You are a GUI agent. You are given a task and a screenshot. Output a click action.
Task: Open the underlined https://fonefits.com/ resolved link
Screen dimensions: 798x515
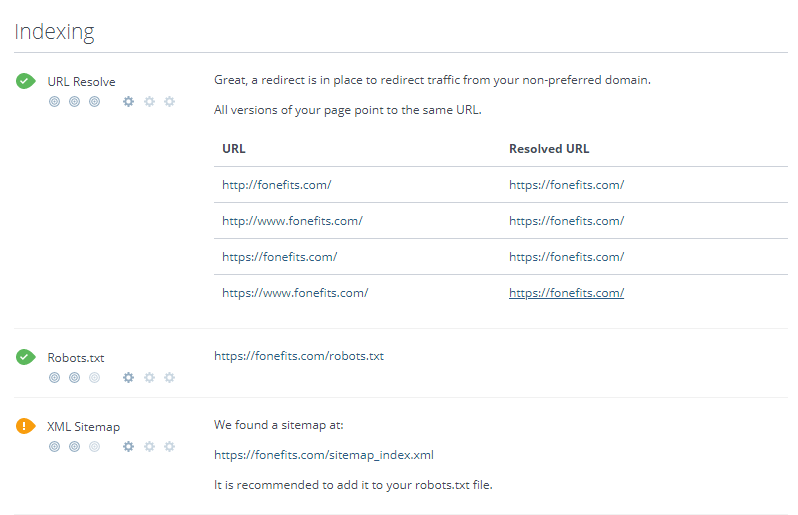tap(566, 293)
